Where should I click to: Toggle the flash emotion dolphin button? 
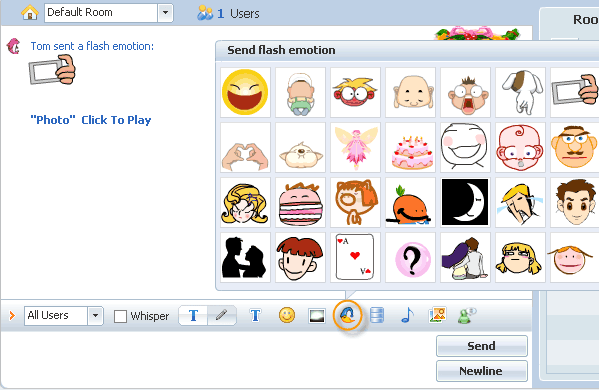pyautogui.click(x=347, y=316)
